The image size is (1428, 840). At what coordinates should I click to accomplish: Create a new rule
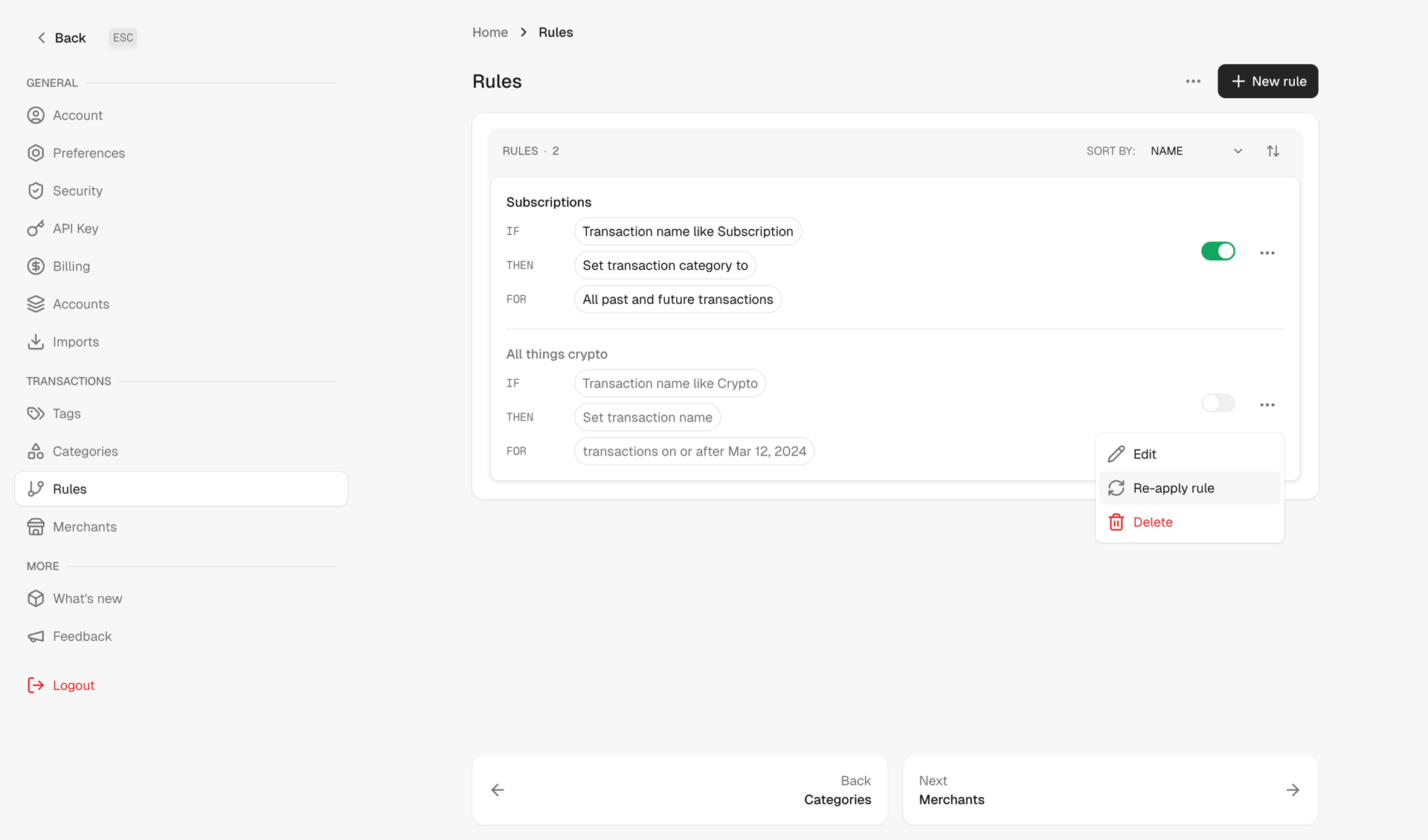(1267, 81)
